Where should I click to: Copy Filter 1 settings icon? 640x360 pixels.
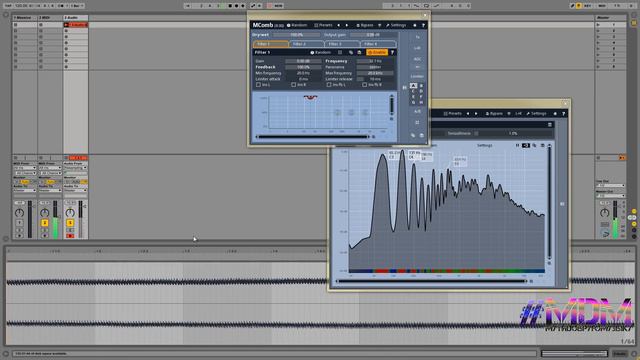(351, 53)
